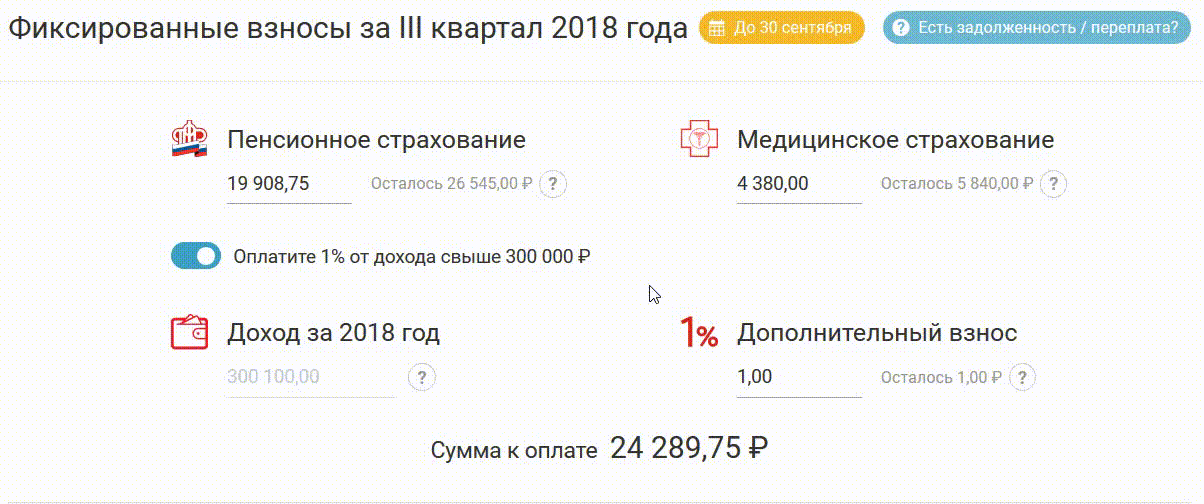Click the total sum 24 289,75 ₽
1204x504 pixels.
pyautogui.click(x=688, y=448)
